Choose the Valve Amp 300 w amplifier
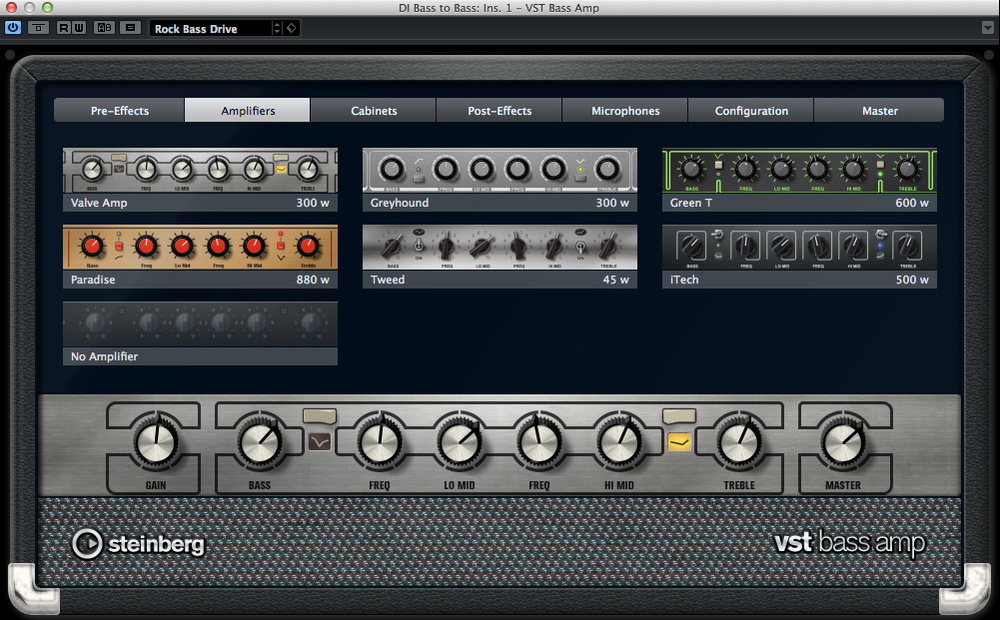Viewport: 1000px width, 620px height. (x=200, y=180)
